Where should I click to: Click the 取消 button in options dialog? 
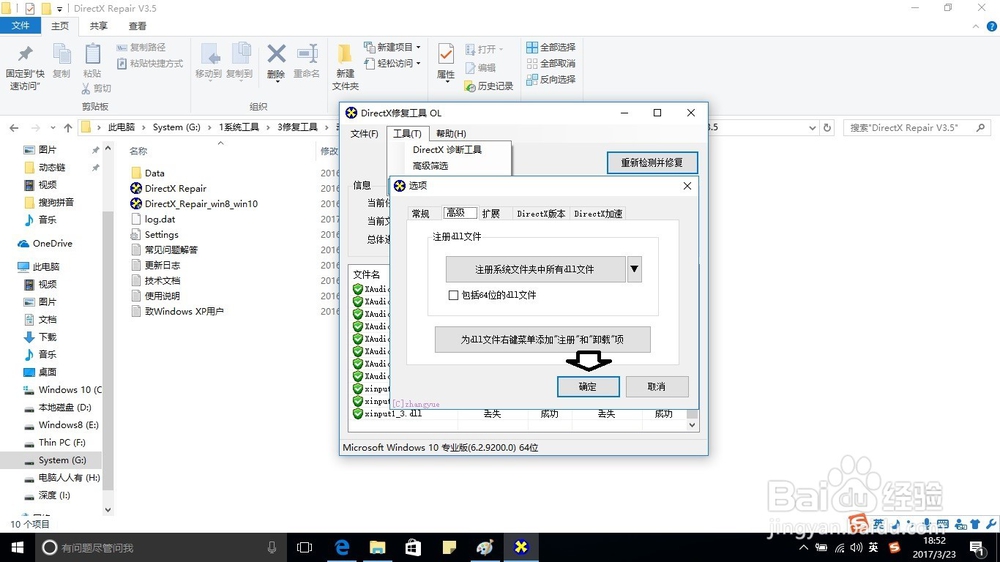click(656, 387)
